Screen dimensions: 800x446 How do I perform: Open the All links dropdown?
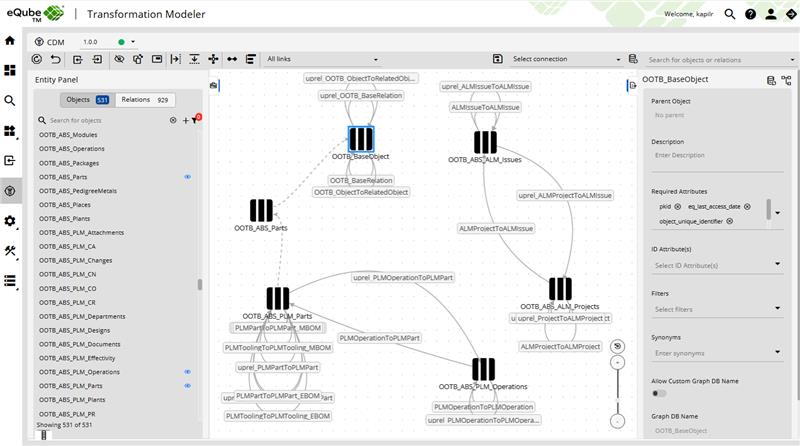[322, 59]
